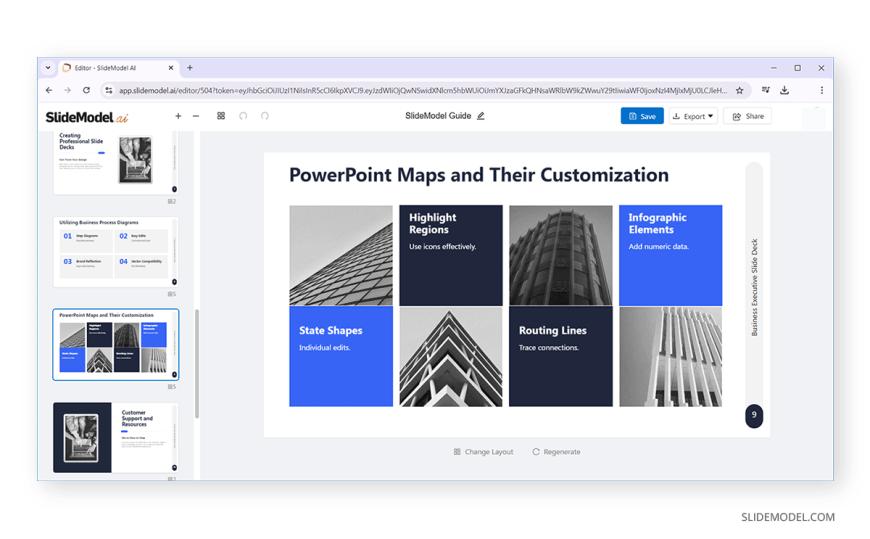Select the PowerPoint Maps and Their Customization thumbnail
The height and width of the screenshot is (539, 870).
click(115, 344)
